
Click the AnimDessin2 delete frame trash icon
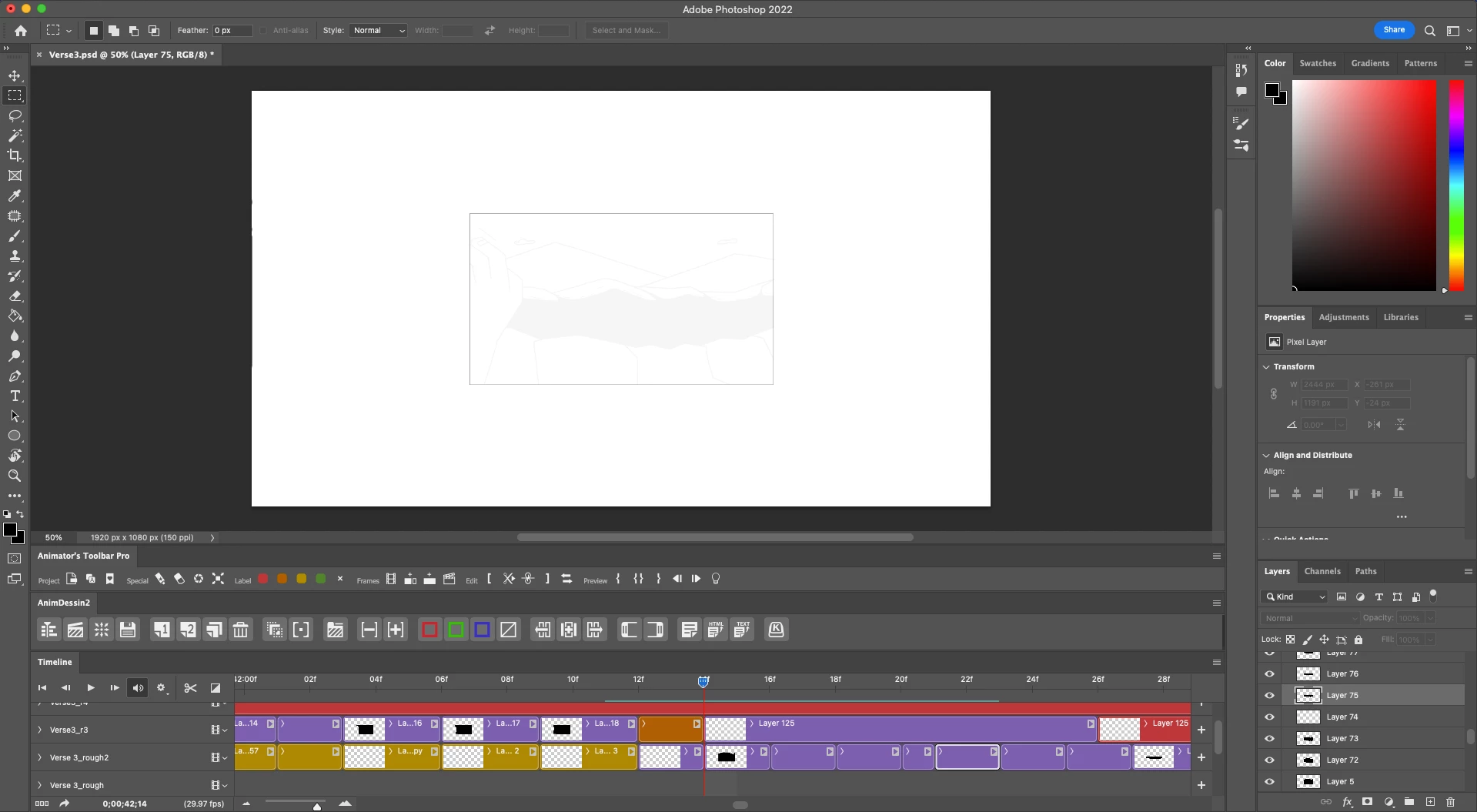tap(241, 630)
